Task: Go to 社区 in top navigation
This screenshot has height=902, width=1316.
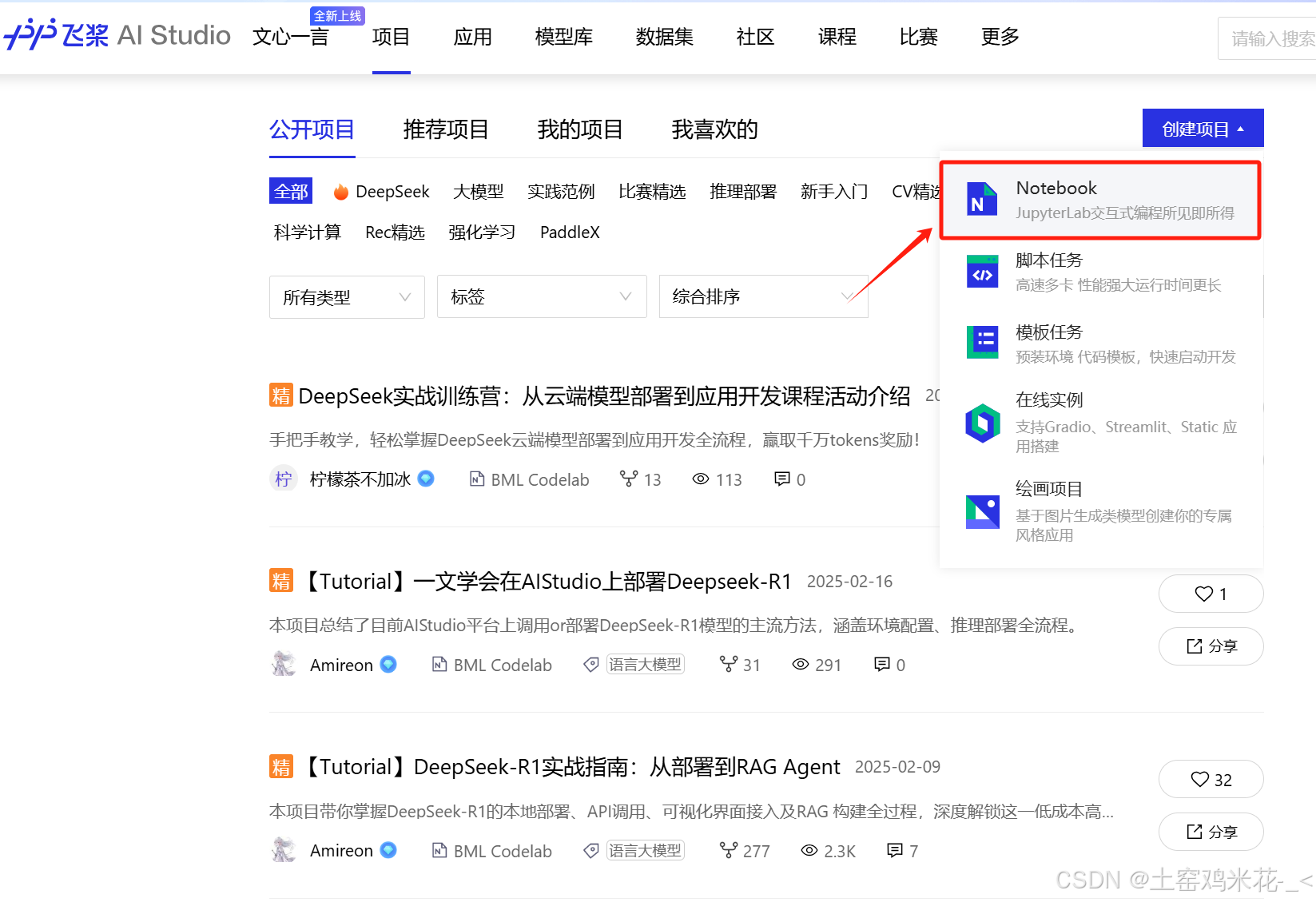Action: tap(755, 37)
